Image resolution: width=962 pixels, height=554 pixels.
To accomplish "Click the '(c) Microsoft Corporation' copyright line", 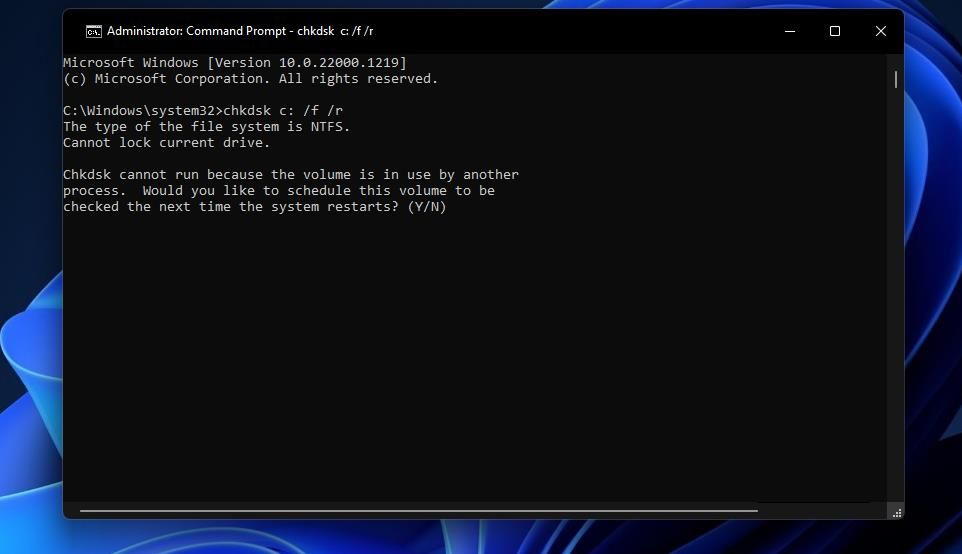I will (250, 79).
